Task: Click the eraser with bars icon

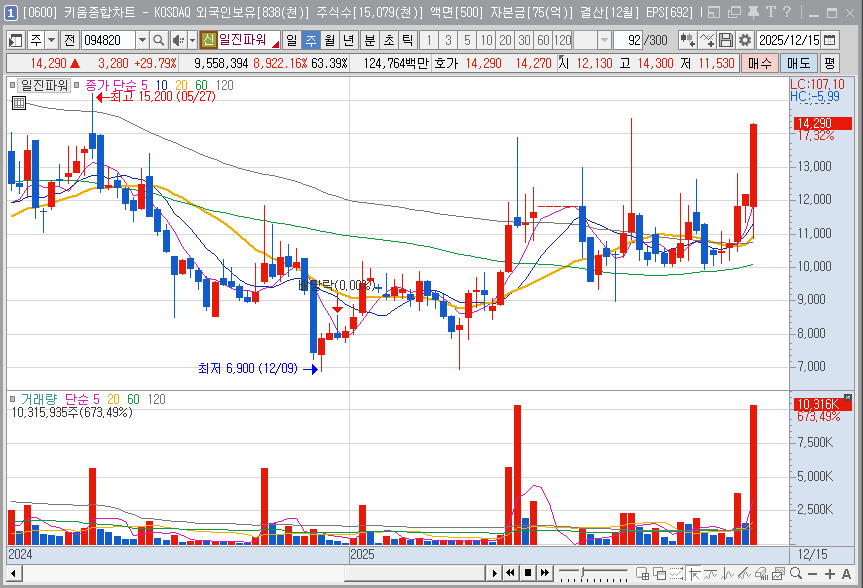Action: [761, 574]
